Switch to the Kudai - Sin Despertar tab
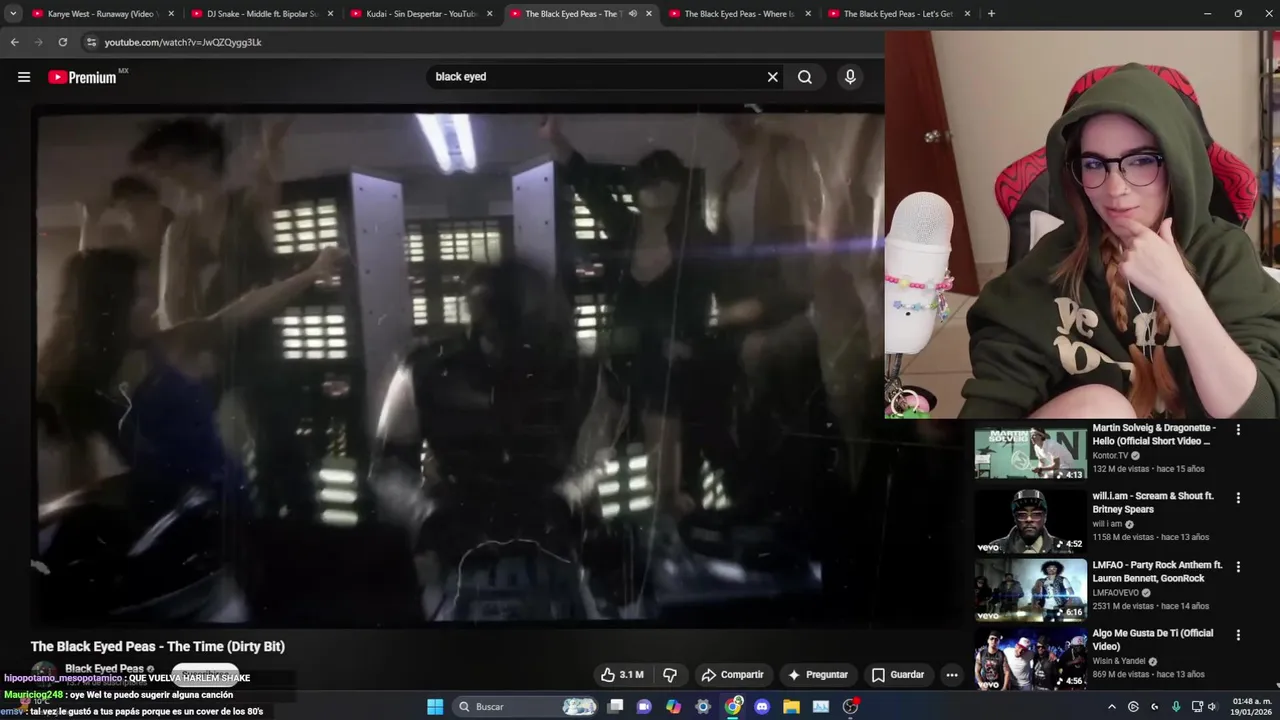Image resolution: width=1280 pixels, height=720 pixels. coord(420,14)
